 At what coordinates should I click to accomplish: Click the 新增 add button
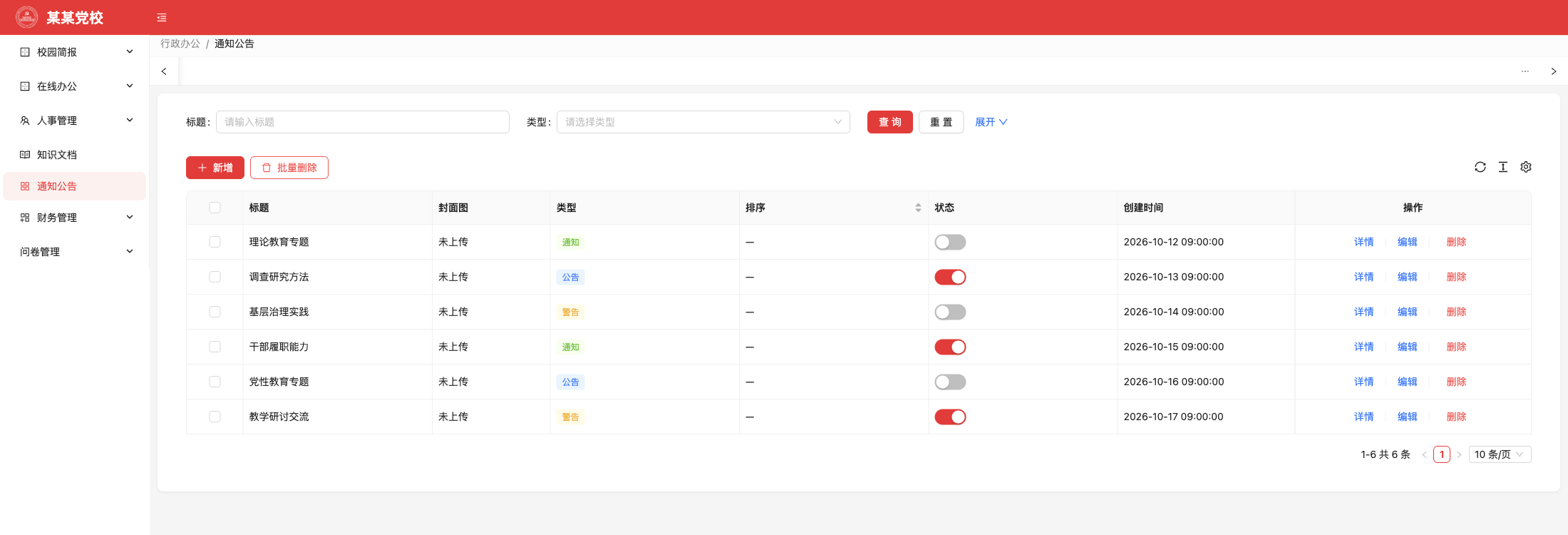click(x=215, y=168)
